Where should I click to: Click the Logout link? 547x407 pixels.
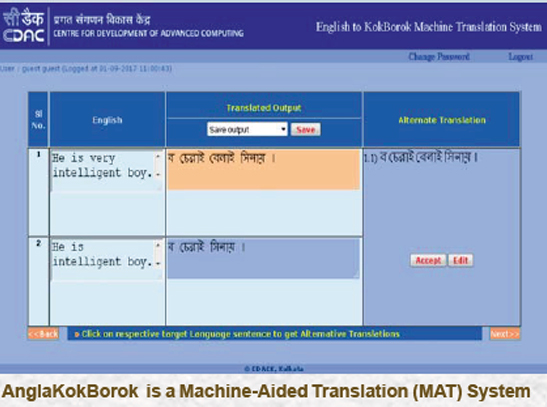pos(520,56)
